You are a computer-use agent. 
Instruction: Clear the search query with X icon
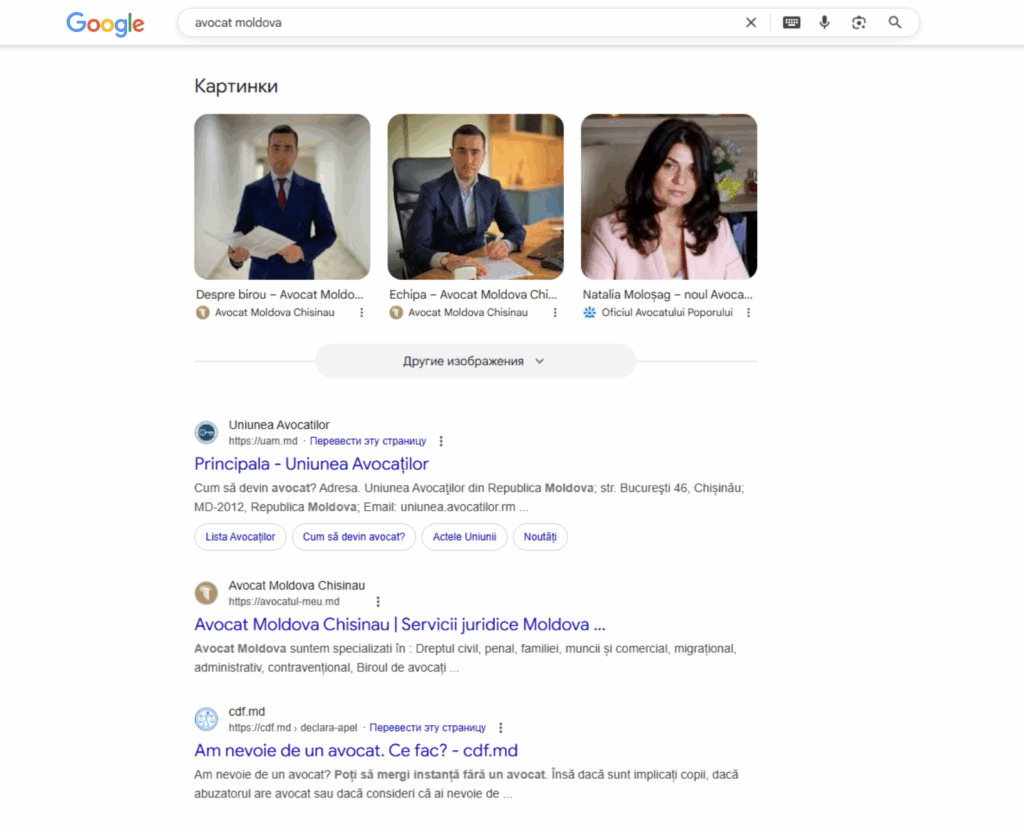pos(751,23)
